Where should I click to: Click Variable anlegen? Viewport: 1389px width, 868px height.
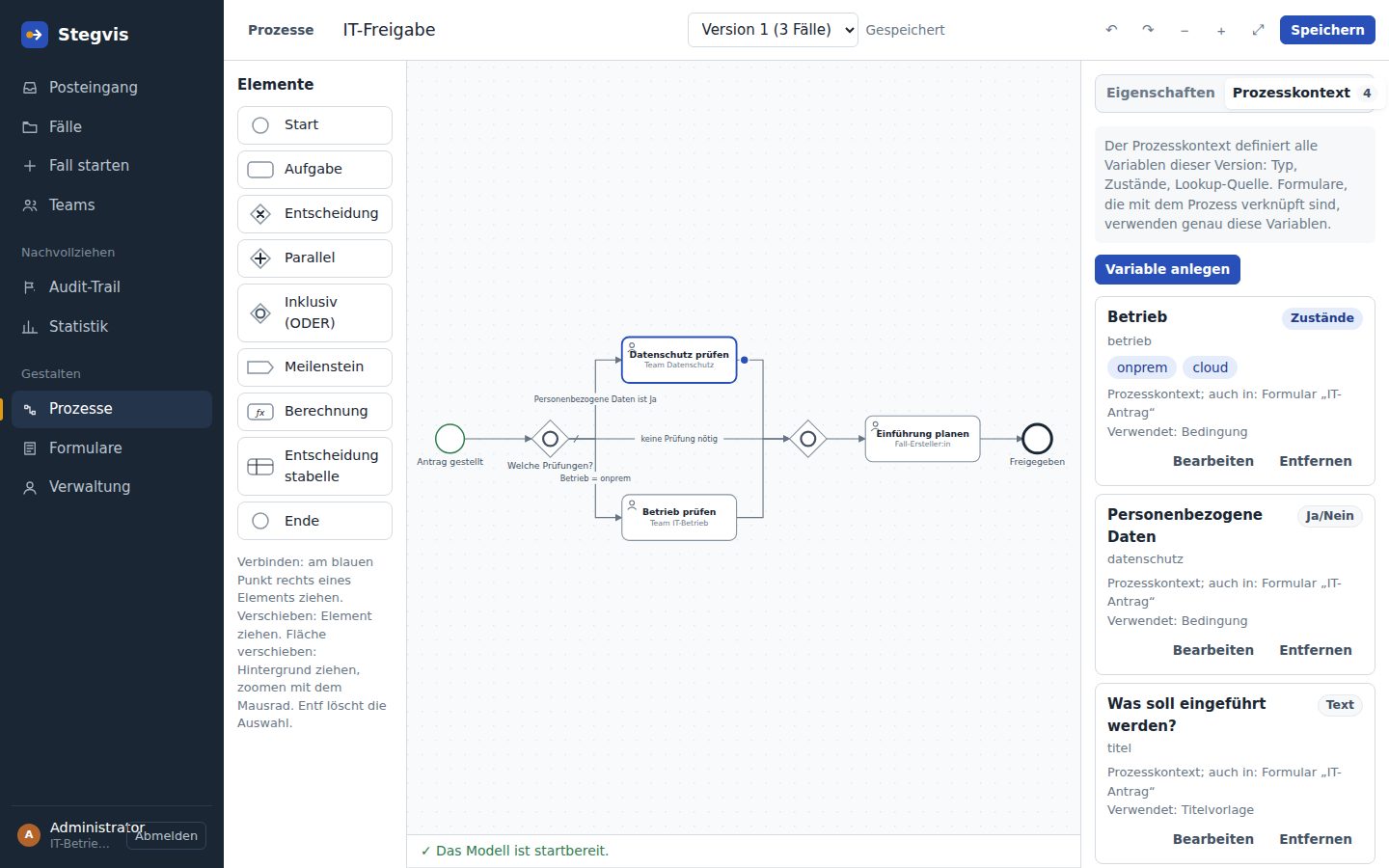click(x=1167, y=269)
